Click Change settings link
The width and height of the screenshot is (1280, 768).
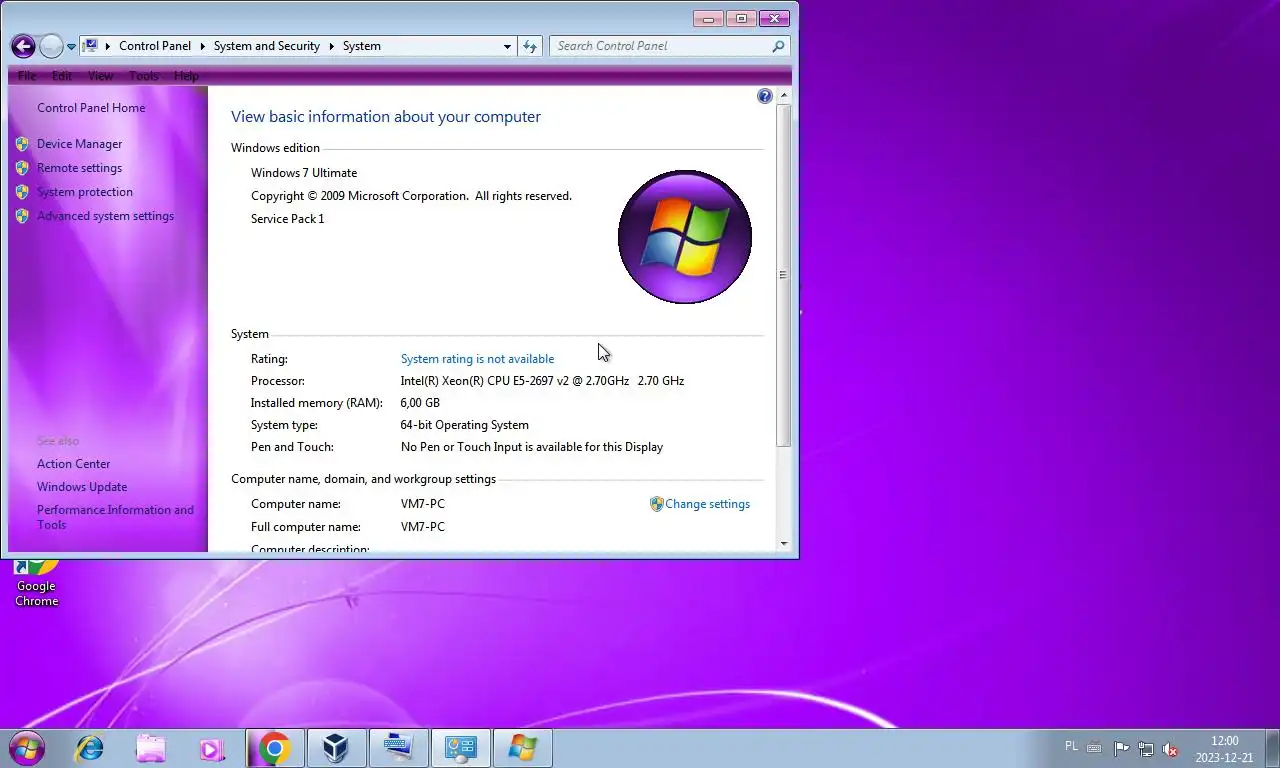click(707, 504)
